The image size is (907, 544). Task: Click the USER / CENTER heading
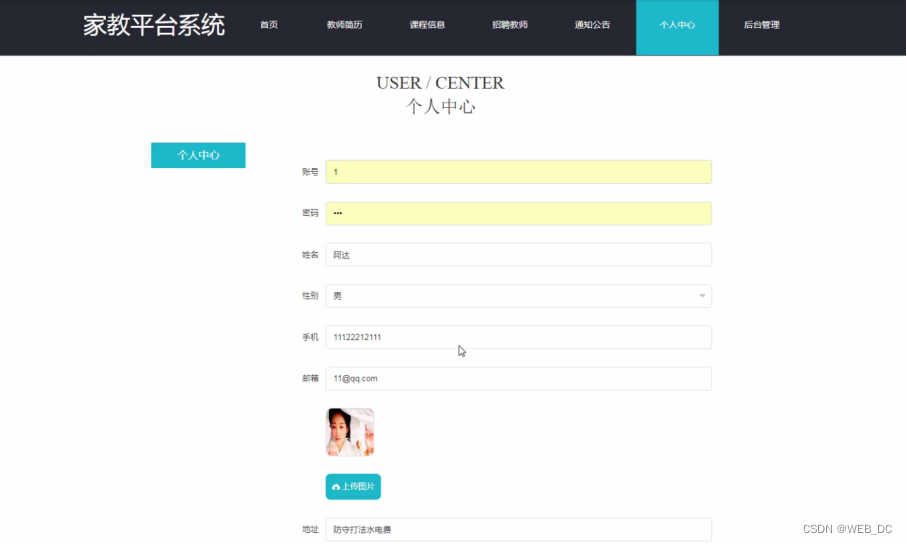440,83
